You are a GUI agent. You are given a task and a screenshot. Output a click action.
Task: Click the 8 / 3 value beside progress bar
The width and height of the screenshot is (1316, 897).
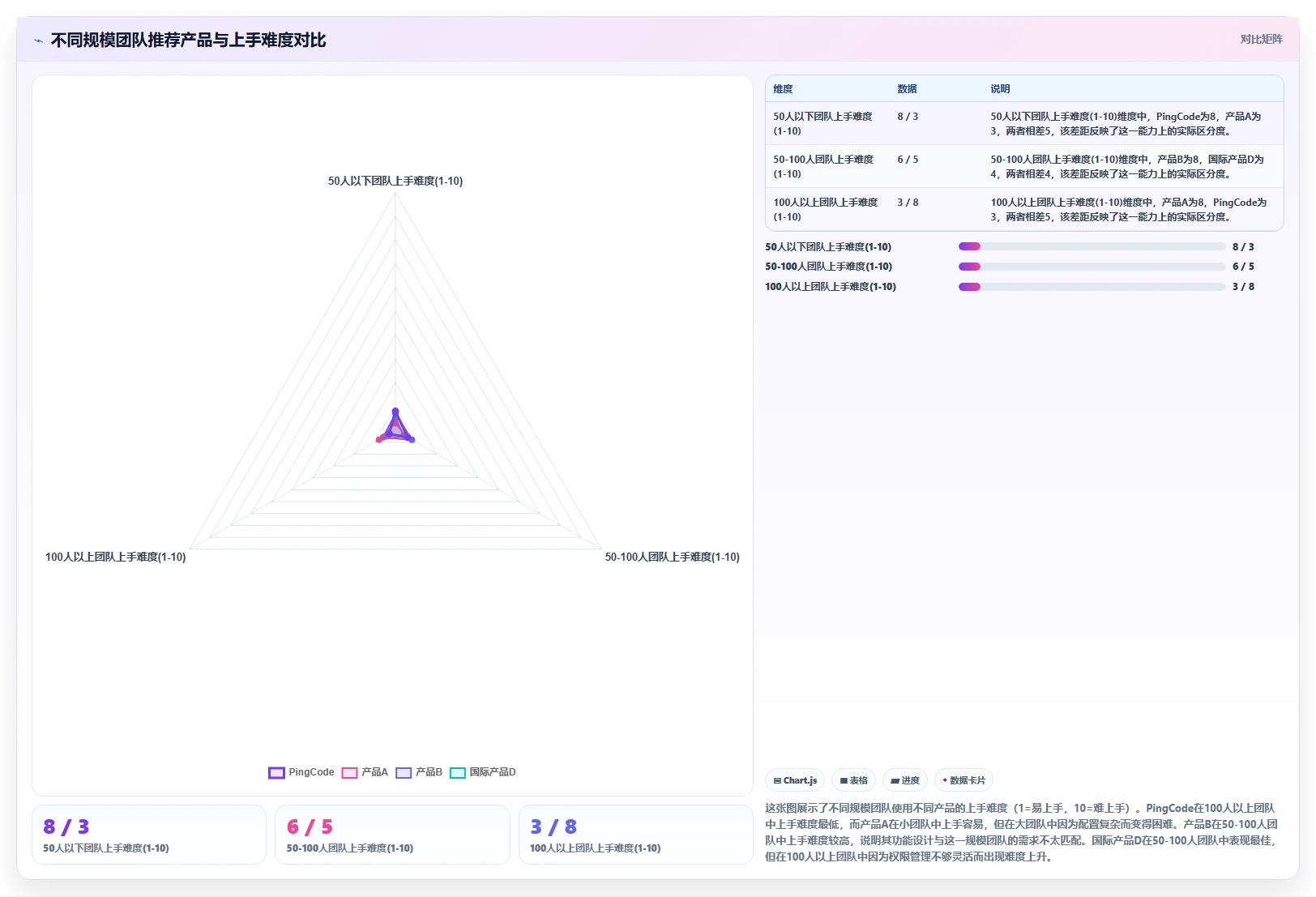(1243, 247)
